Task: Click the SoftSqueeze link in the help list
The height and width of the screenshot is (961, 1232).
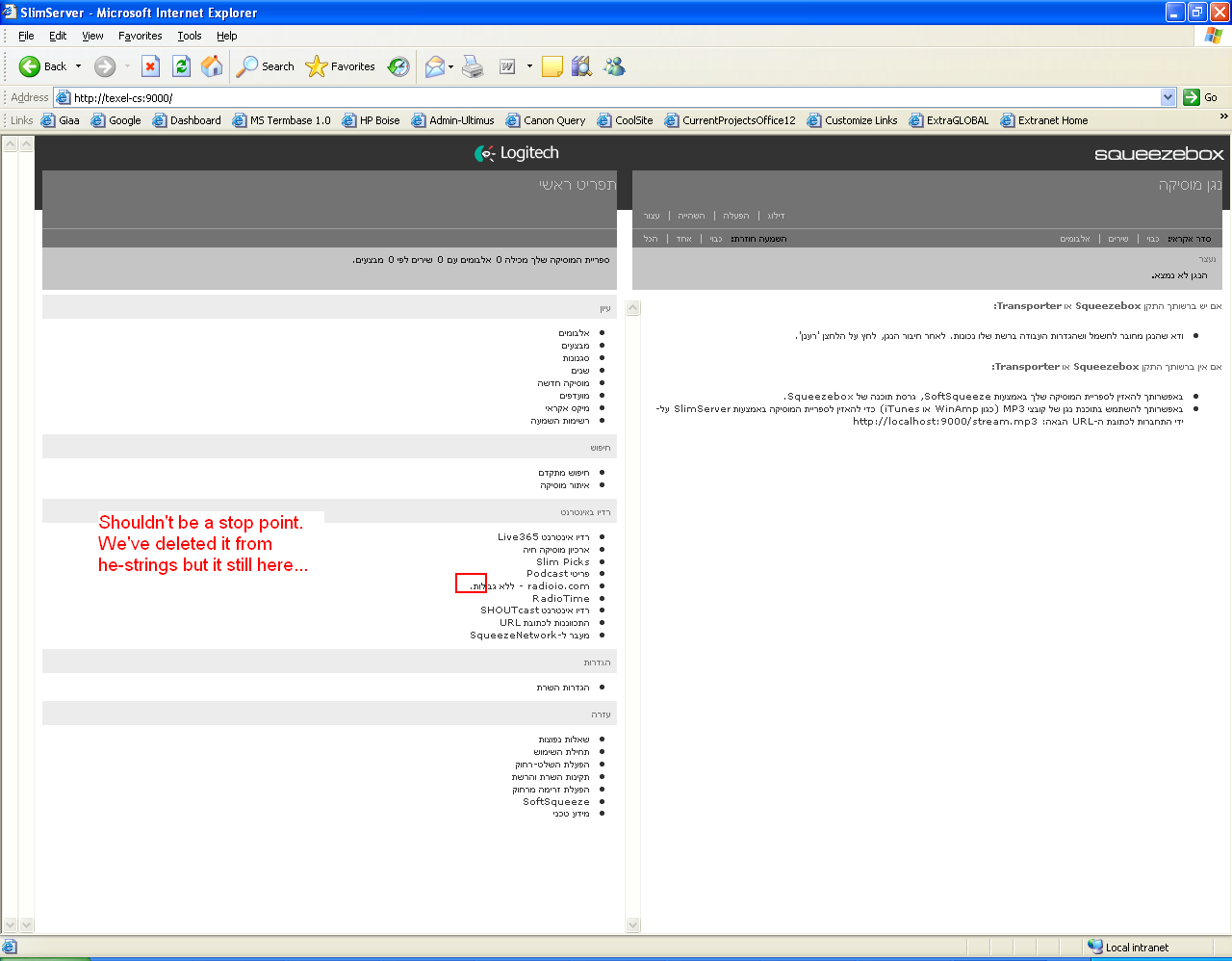Action: (x=555, y=801)
